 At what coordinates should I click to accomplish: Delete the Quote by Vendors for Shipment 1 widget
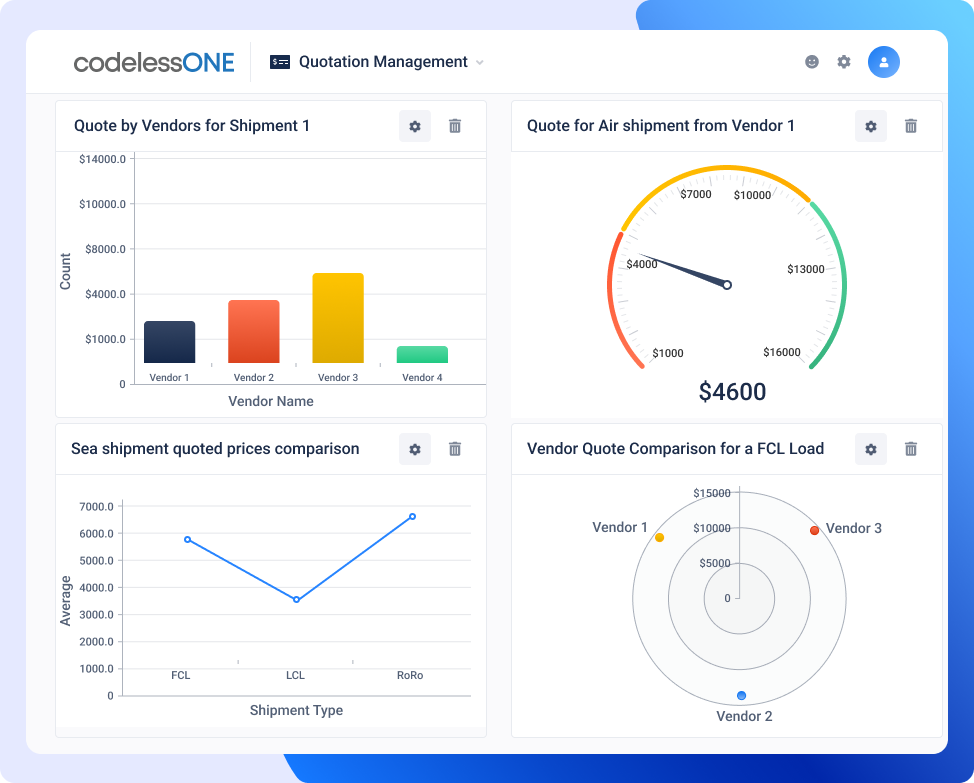pos(455,126)
